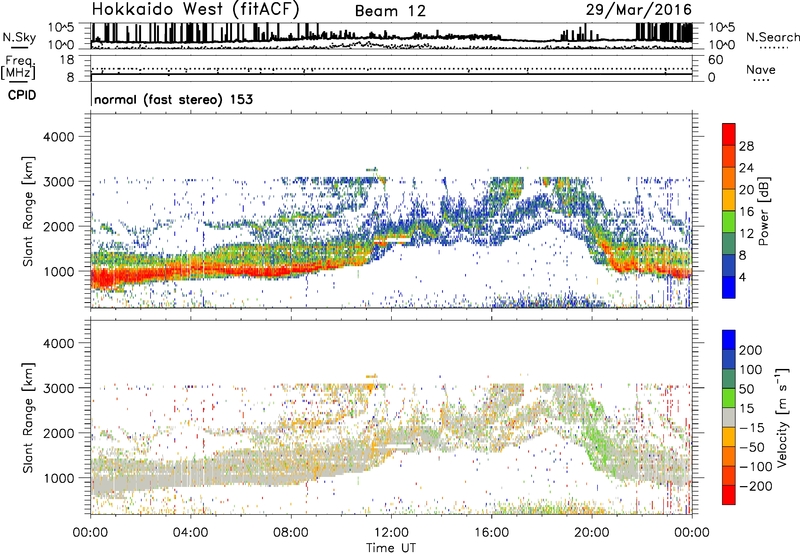Click the 'Nave' legend label

(761, 70)
